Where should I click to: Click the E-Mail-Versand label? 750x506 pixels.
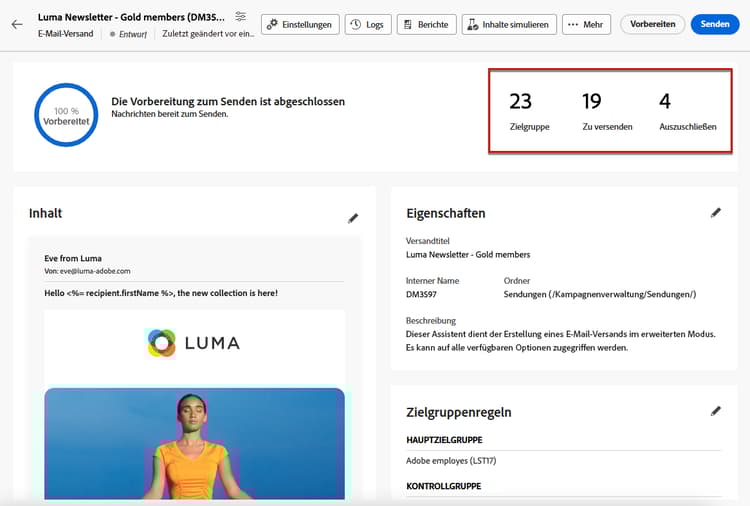(x=66, y=34)
